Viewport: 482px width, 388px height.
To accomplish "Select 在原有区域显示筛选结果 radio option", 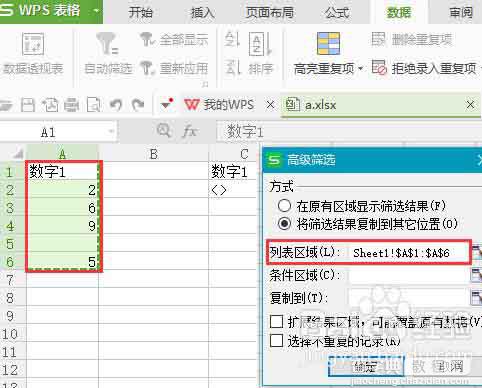I will (284, 206).
